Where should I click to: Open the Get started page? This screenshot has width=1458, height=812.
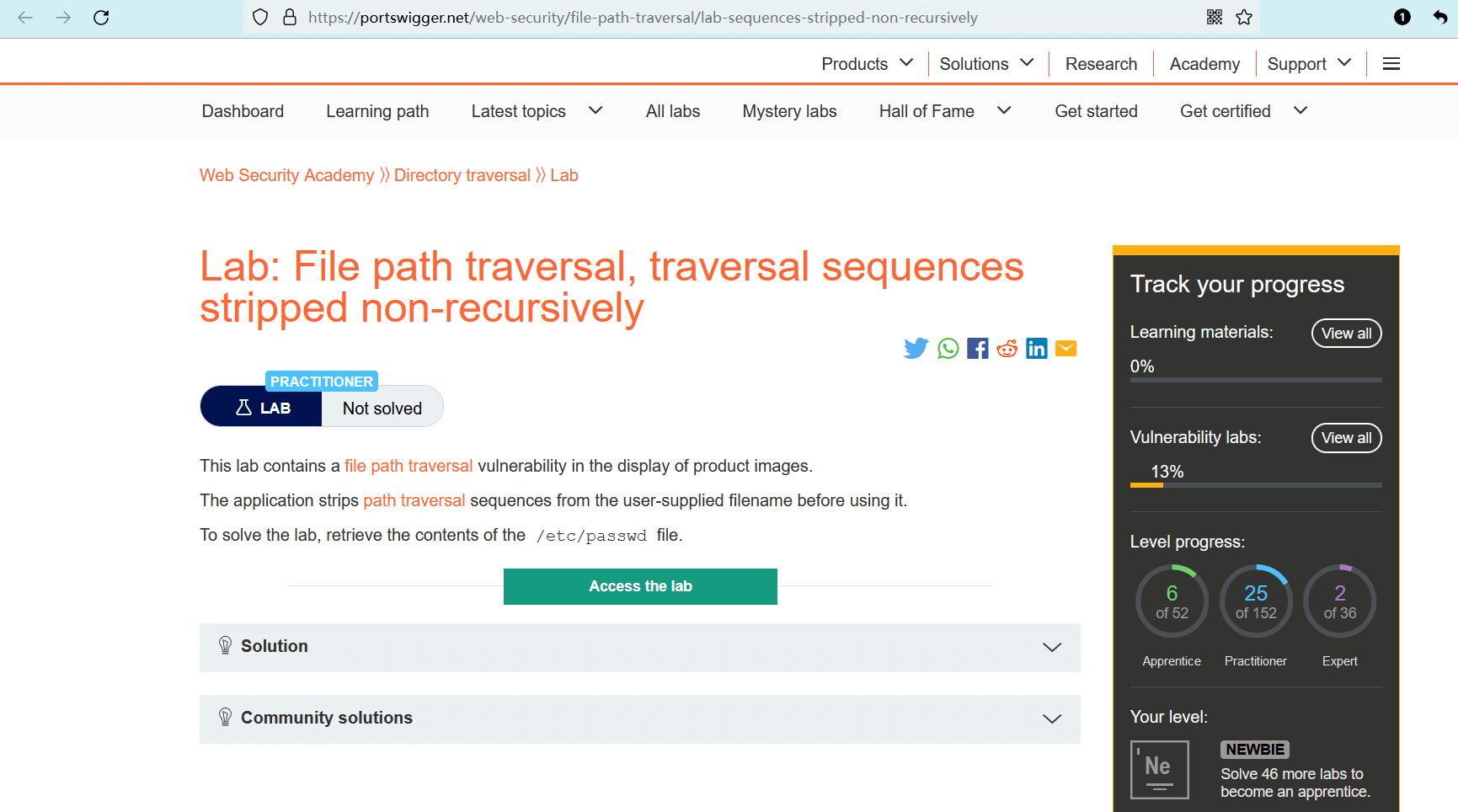coord(1096,111)
